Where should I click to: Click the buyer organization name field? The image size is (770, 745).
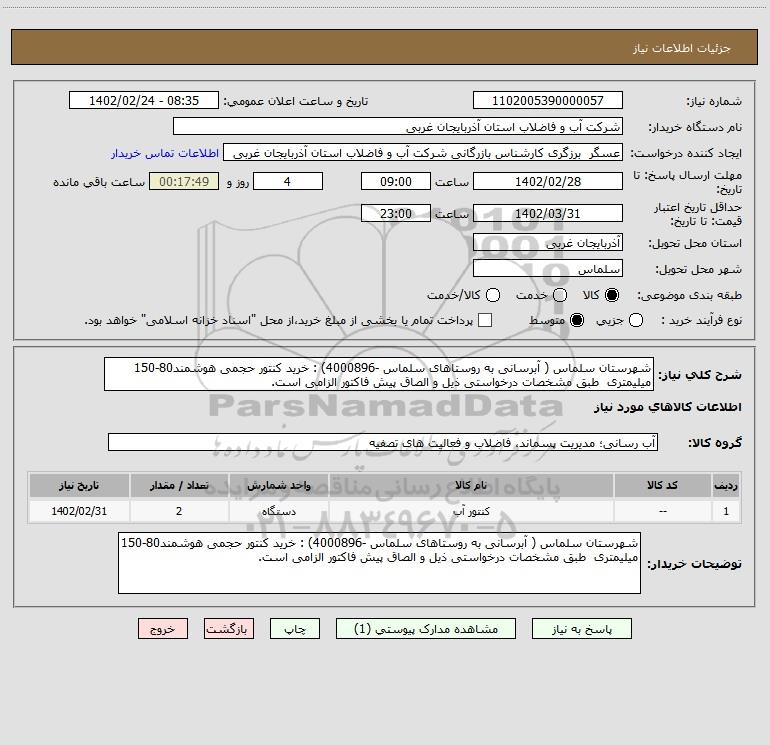[398, 127]
